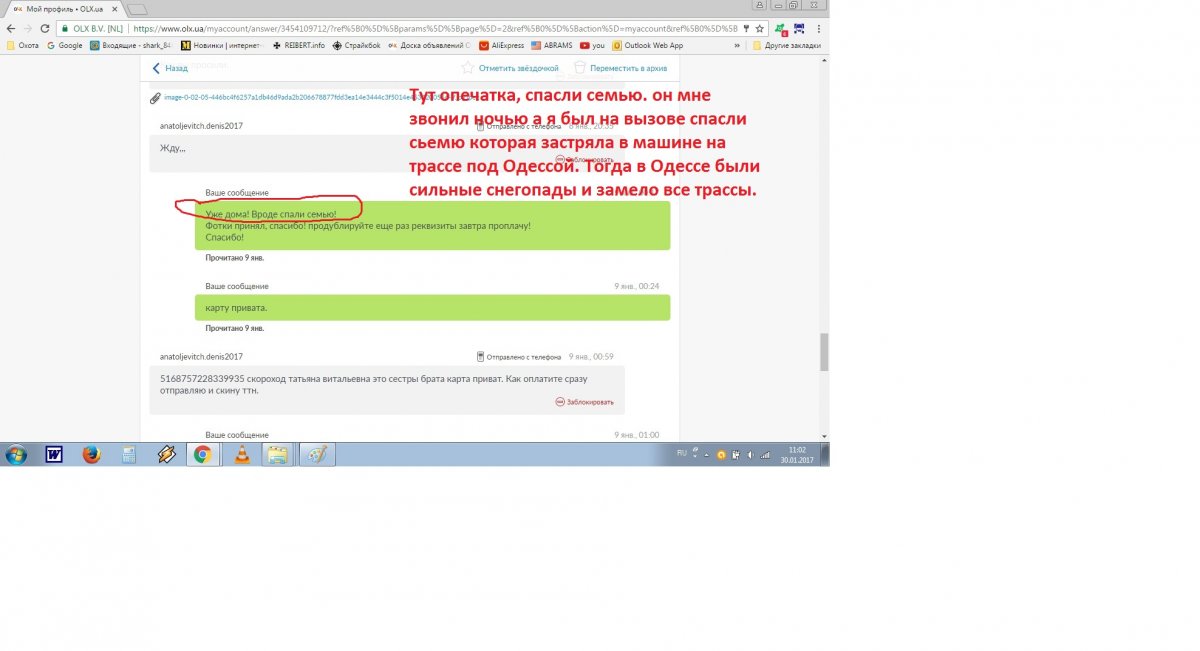Click the message 'Жду...'
1200x651 pixels.
click(172, 148)
